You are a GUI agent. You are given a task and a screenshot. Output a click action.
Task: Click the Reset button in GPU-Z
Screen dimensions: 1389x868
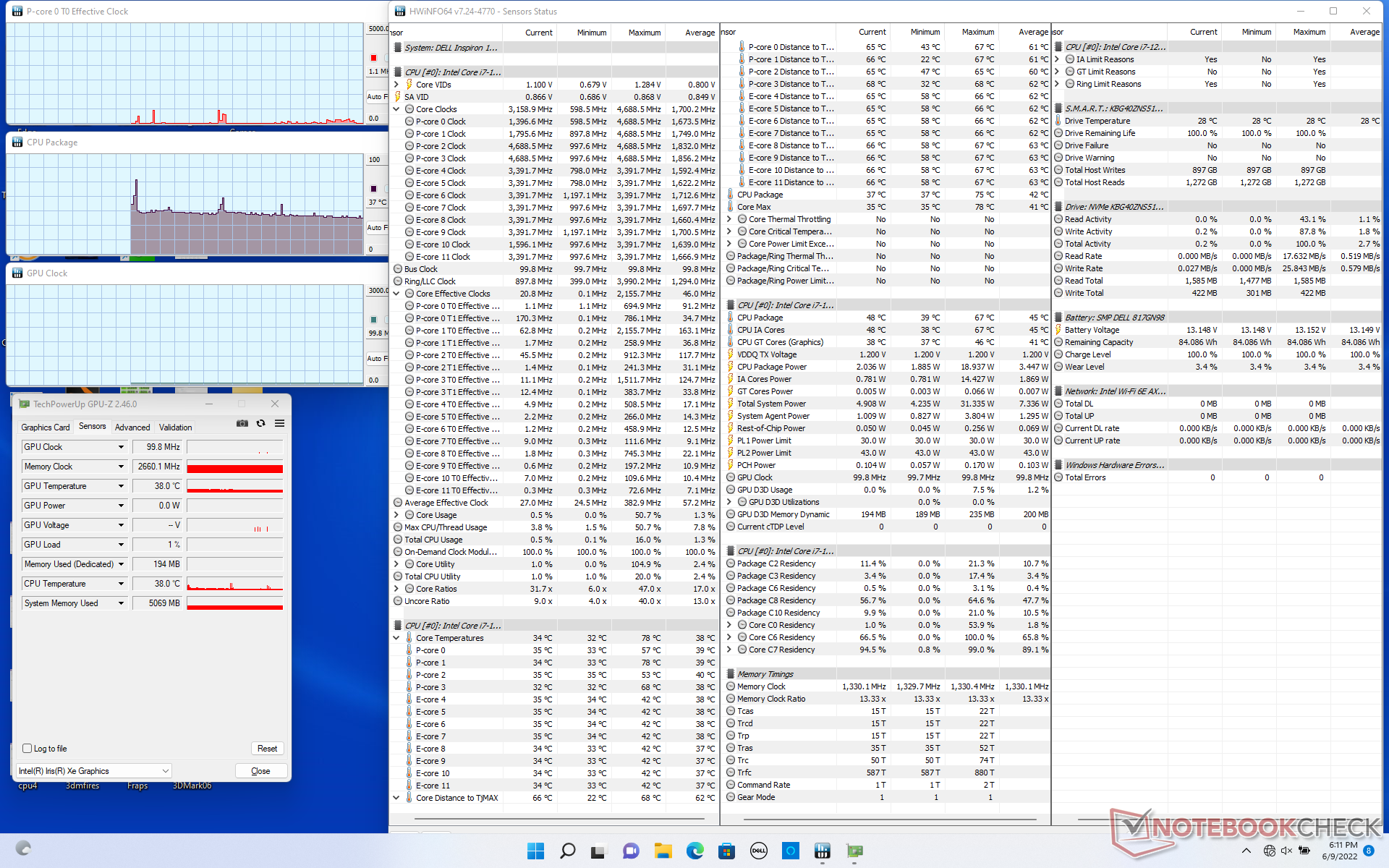coord(267,749)
